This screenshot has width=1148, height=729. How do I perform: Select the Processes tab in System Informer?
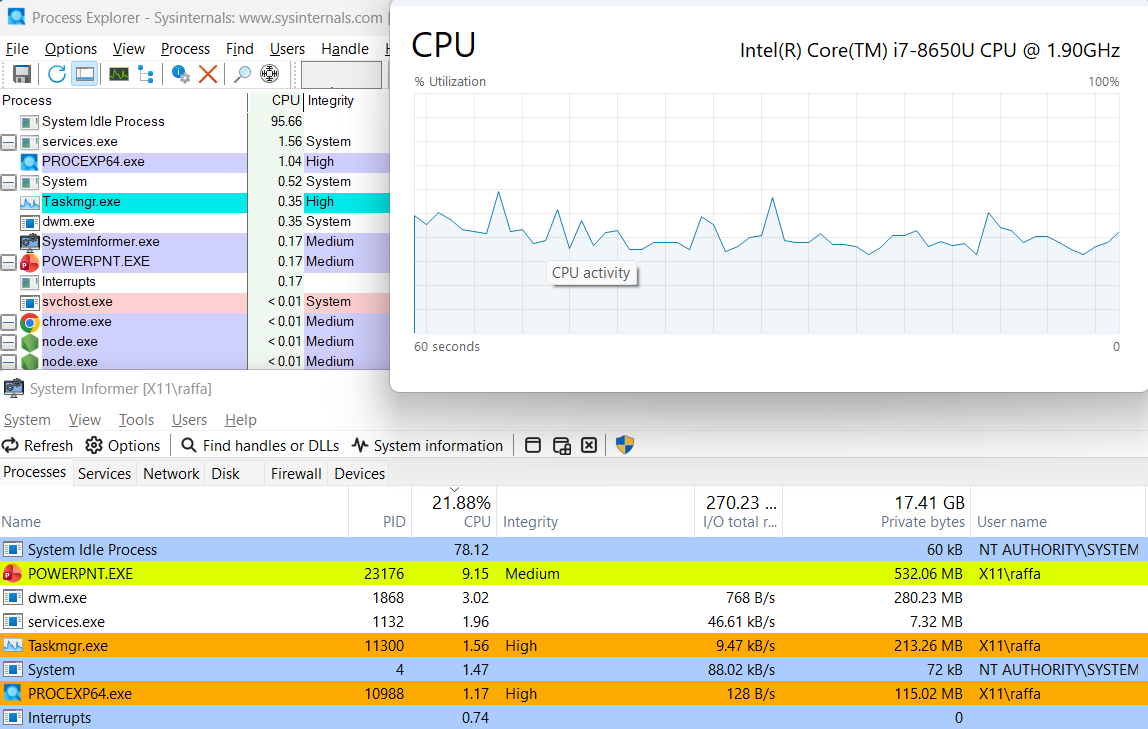pos(34,472)
